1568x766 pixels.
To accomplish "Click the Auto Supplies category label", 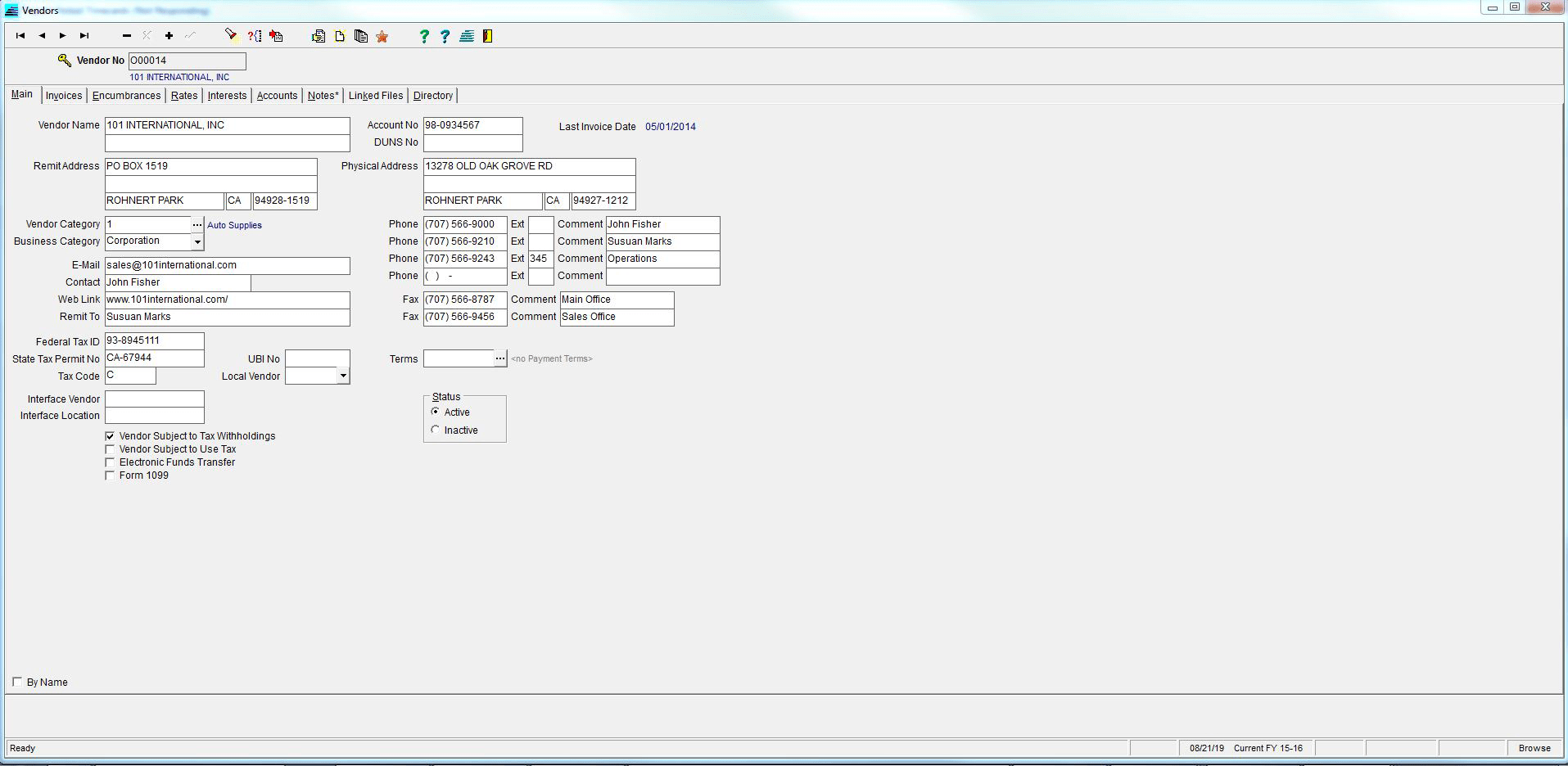I will 234,225.
